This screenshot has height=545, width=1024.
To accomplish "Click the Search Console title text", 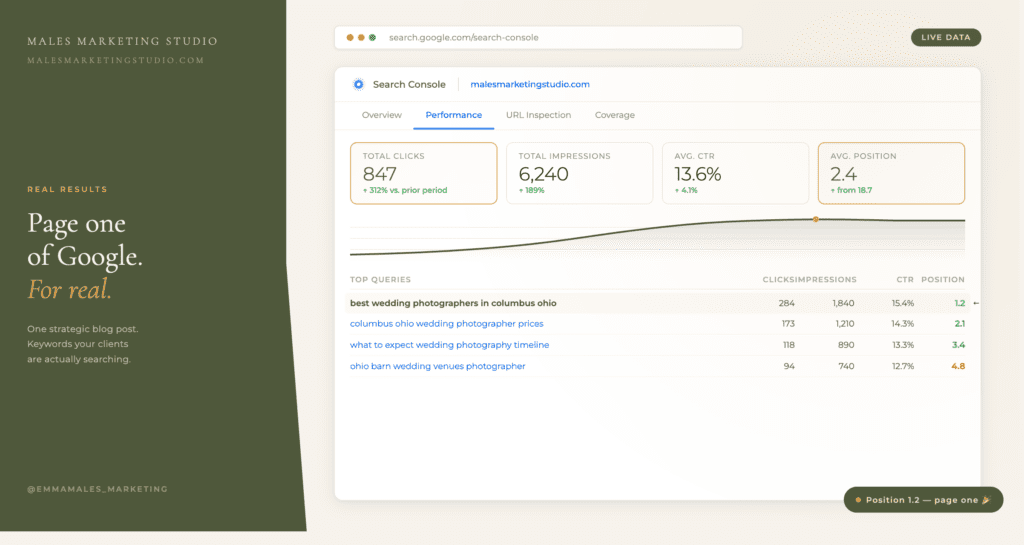I will [409, 84].
